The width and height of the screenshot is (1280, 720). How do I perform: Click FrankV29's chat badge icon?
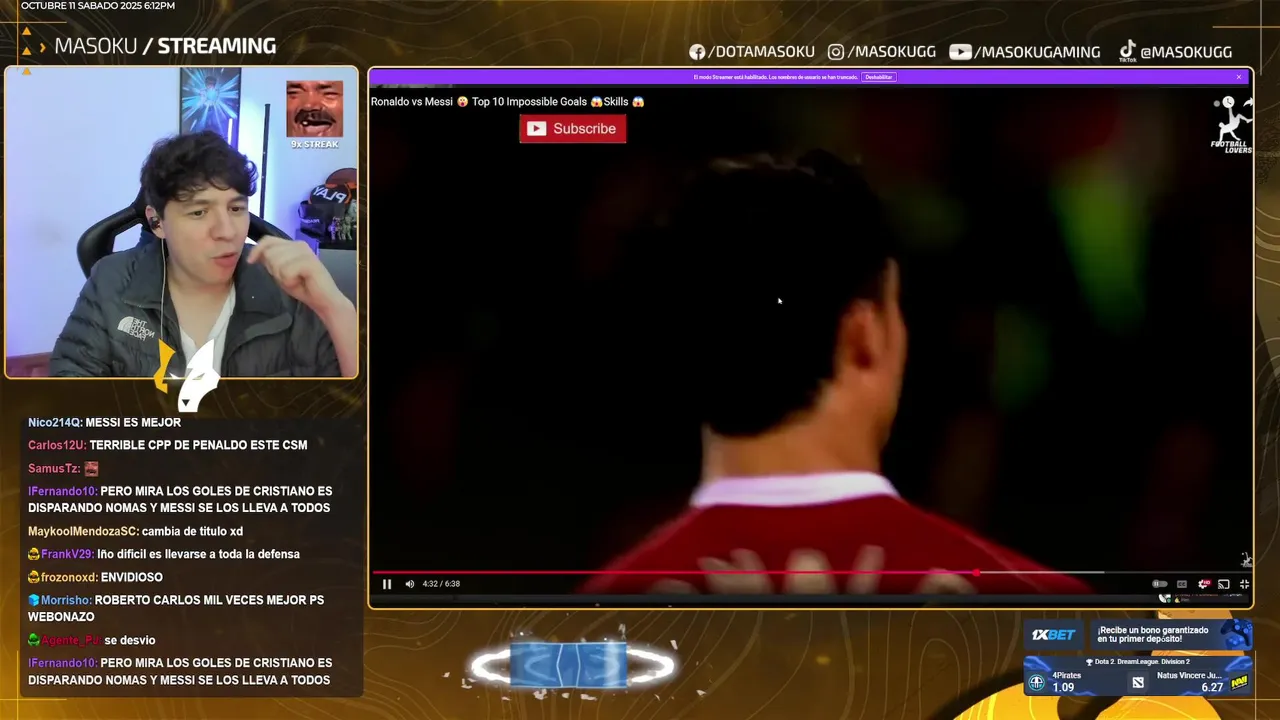[x=34, y=554]
